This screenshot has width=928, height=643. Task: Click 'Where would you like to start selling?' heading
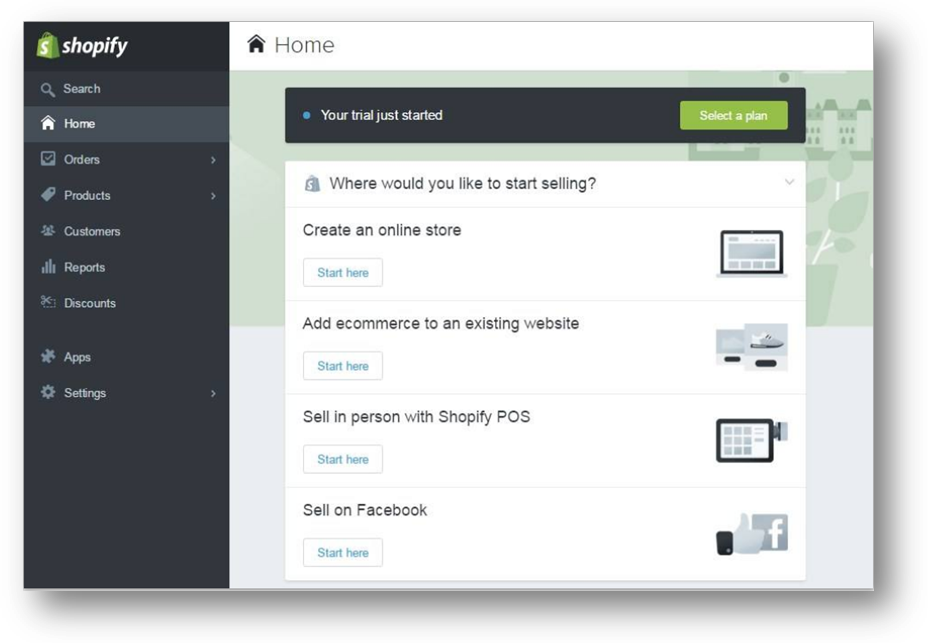[x=463, y=184]
